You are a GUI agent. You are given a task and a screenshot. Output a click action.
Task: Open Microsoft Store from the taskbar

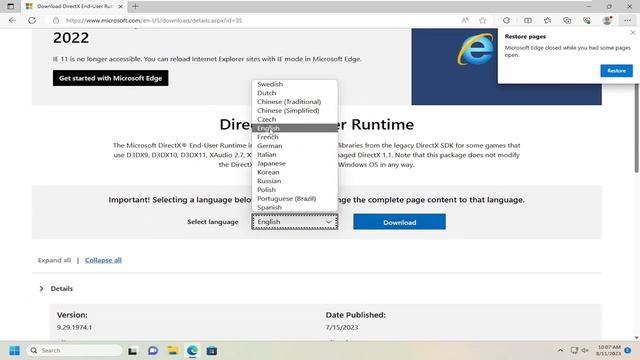point(212,351)
